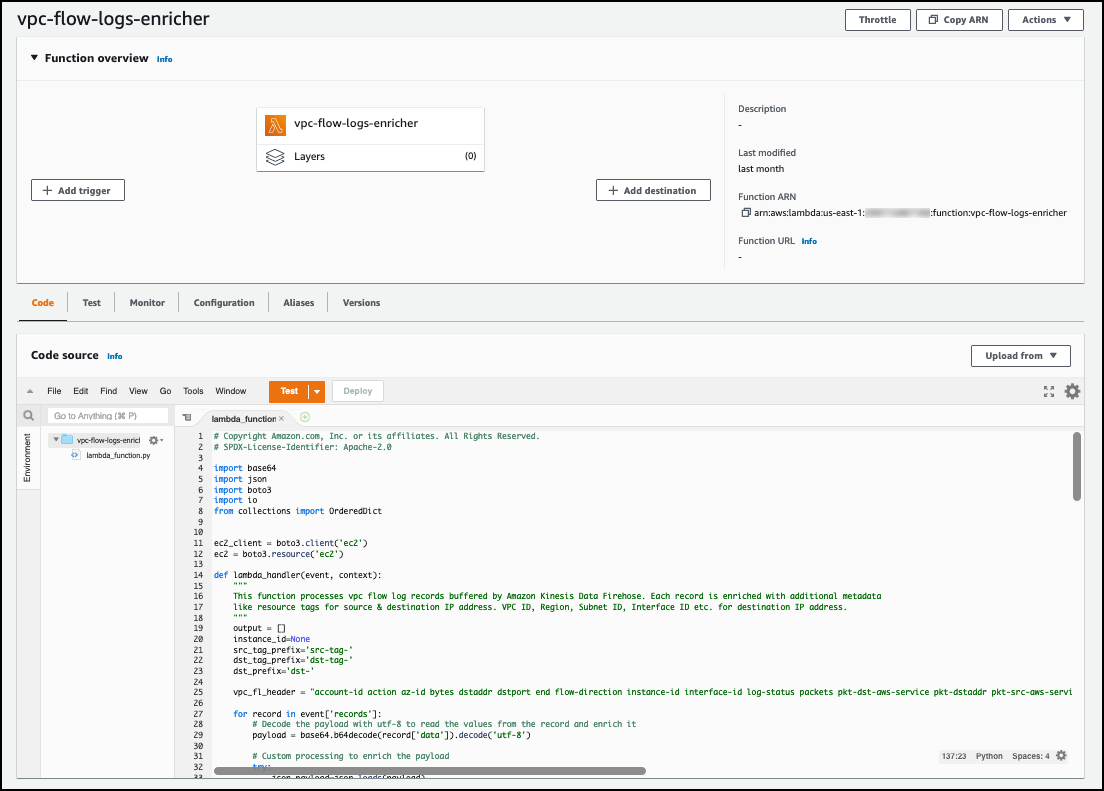
Task: Open Info link next to Function URL
Action: pos(809,242)
